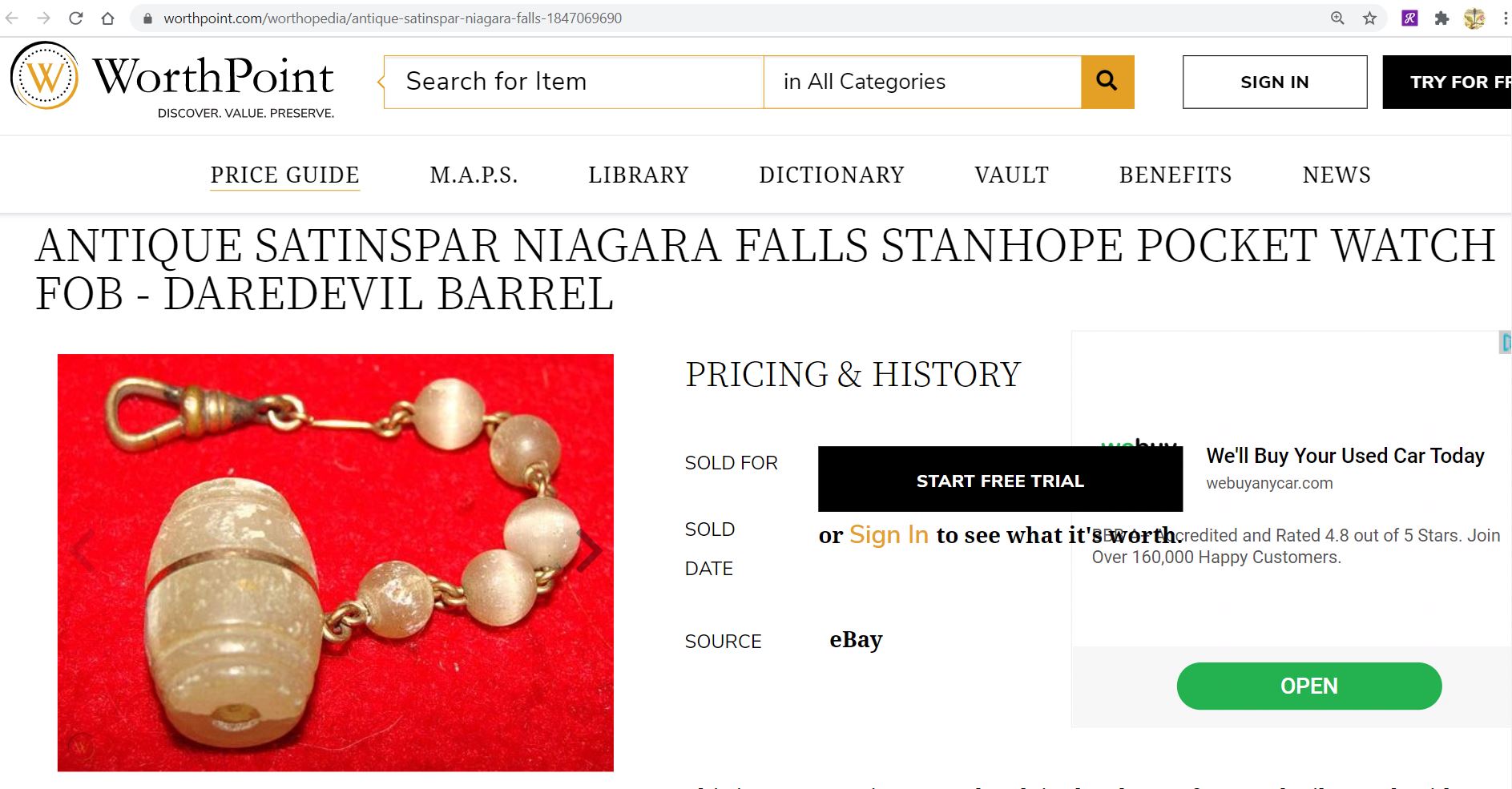Click the barrel watch fob photo
Viewport: 1512px width, 789px height.
[x=335, y=562]
